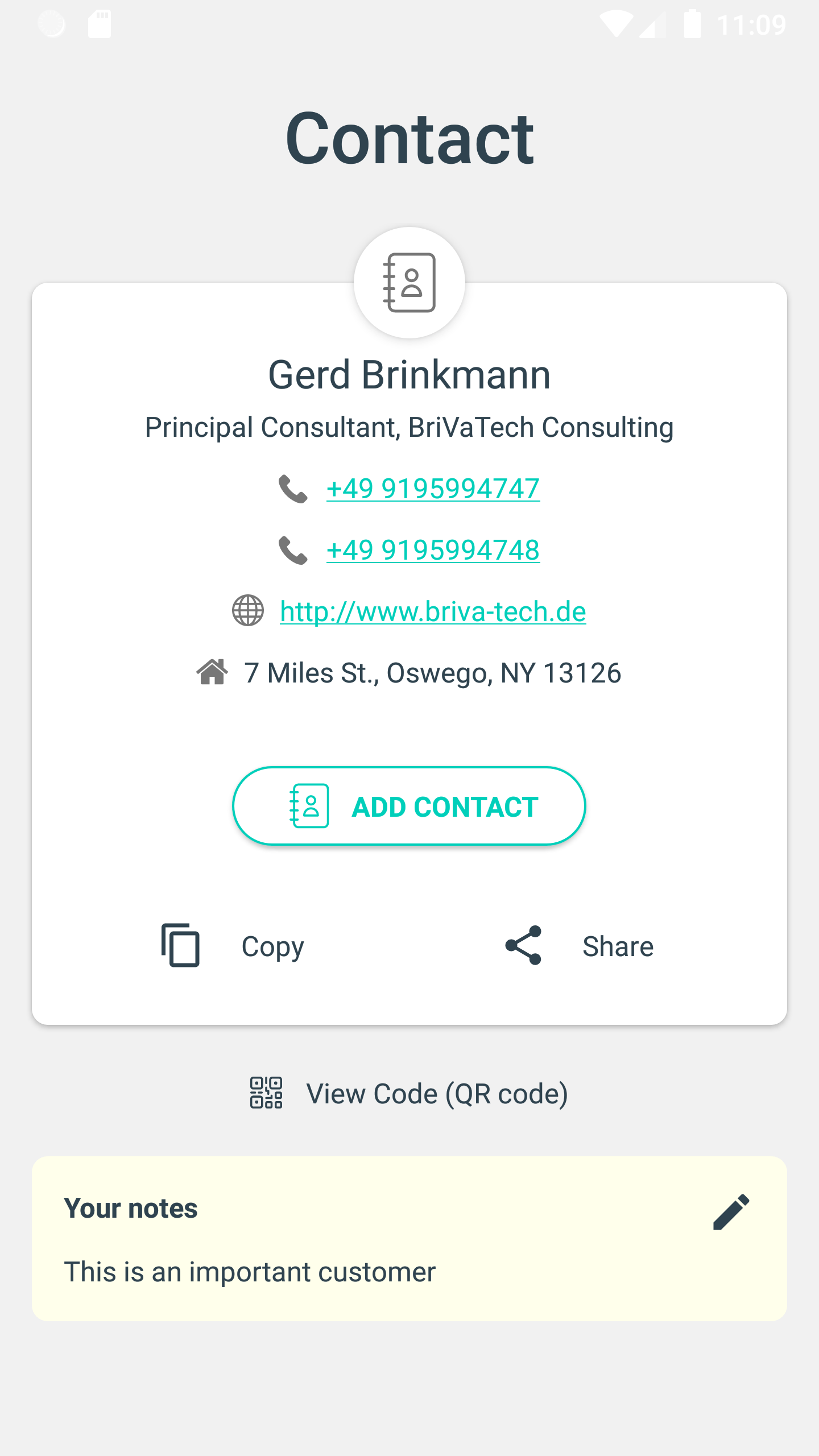Tap the phone icon beside +49 9195994748
Screen dimensions: 819x1456
(293, 550)
